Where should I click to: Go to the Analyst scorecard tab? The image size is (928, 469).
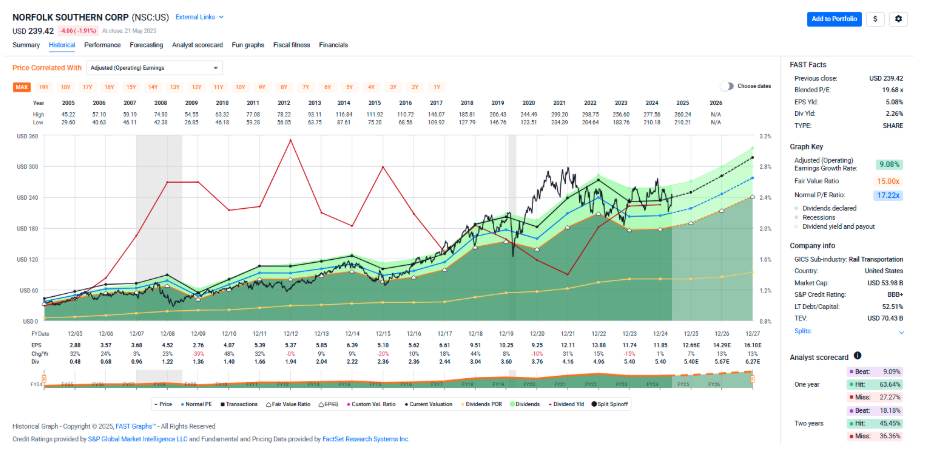[x=197, y=45]
